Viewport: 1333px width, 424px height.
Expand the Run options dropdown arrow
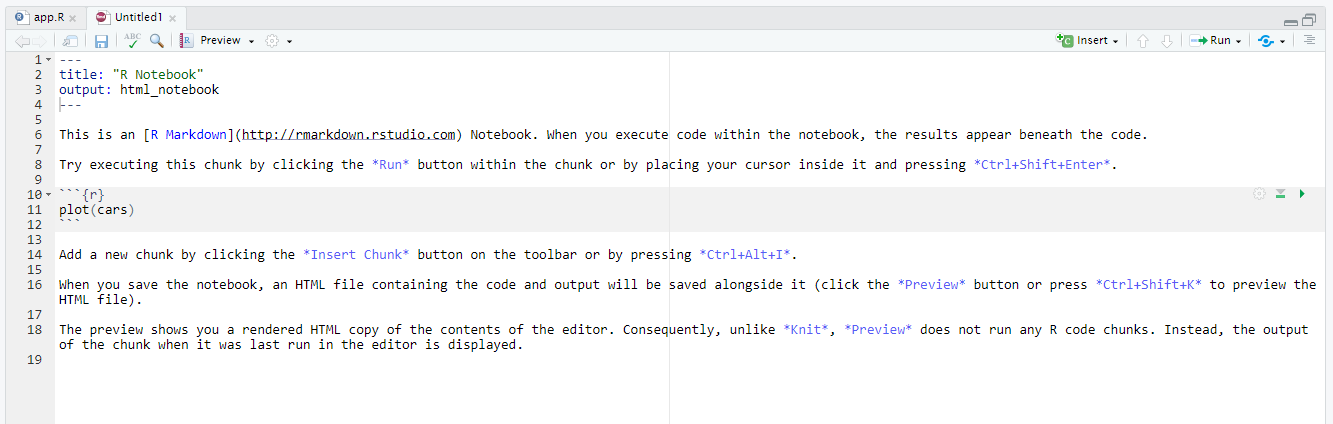1238,42
